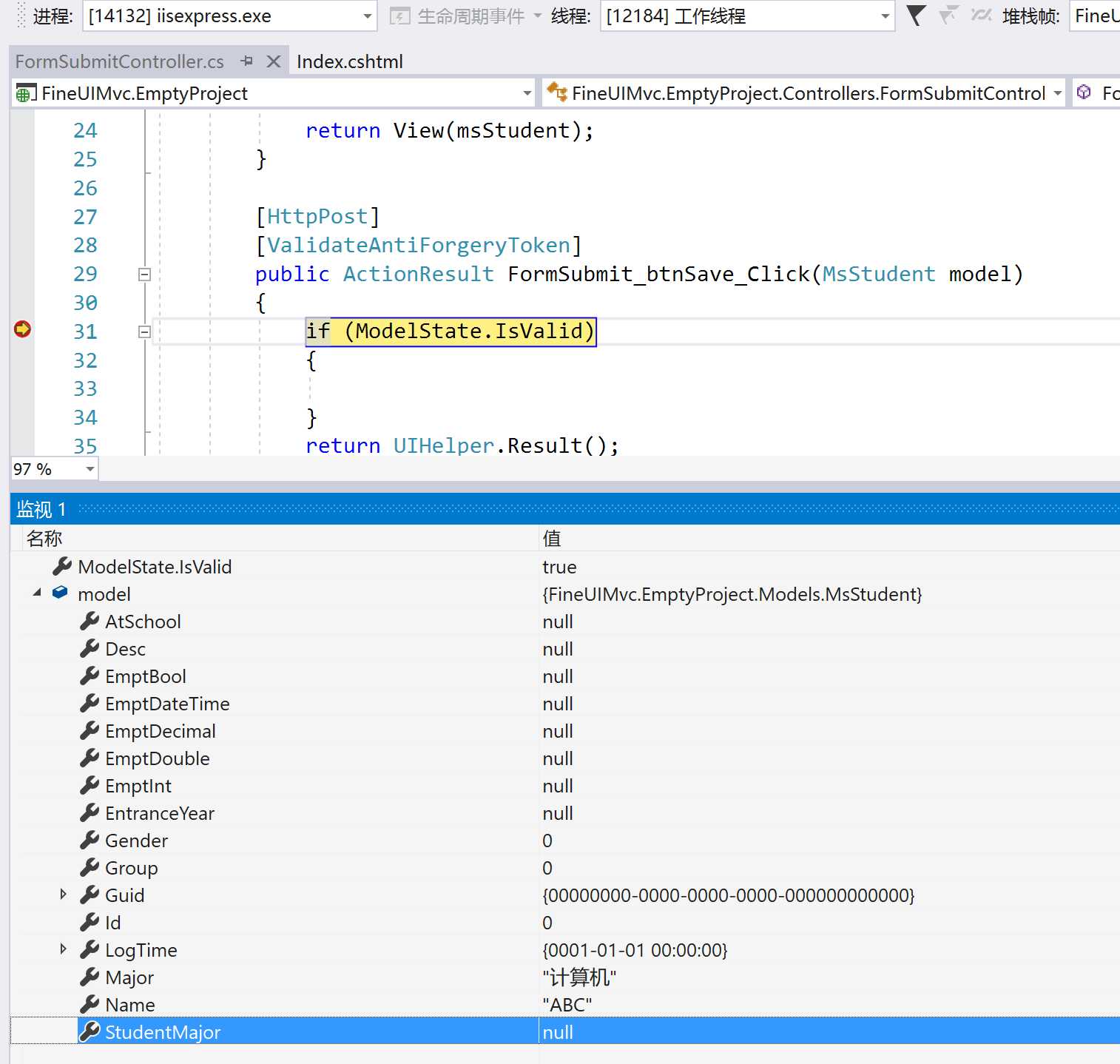
Task: Pin the FormSubmitController.cs tab
Action: (x=247, y=61)
